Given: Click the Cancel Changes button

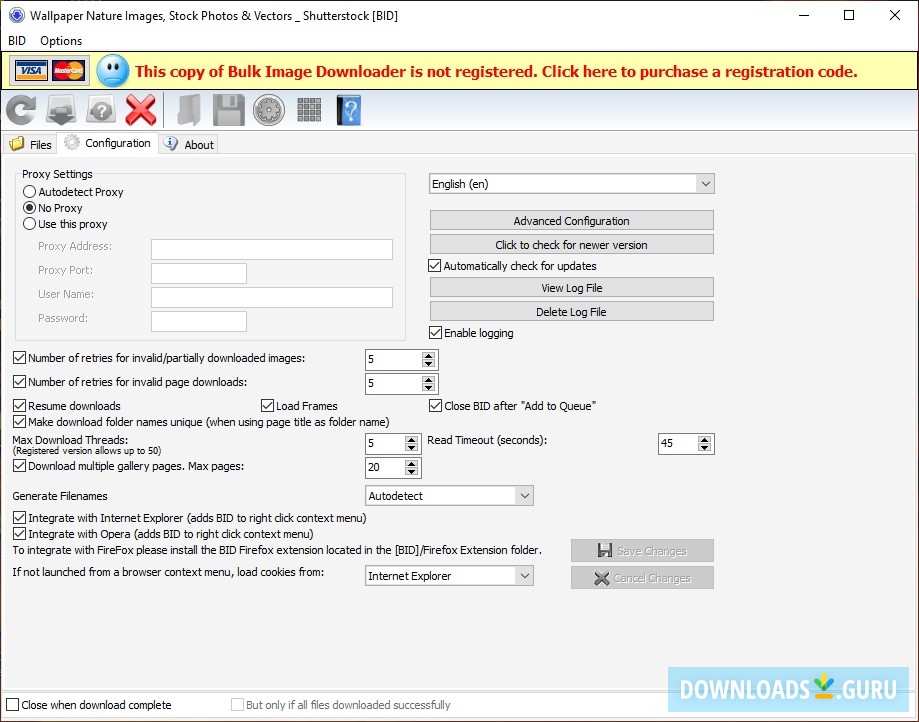Looking at the screenshot, I should click(x=642, y=578).
